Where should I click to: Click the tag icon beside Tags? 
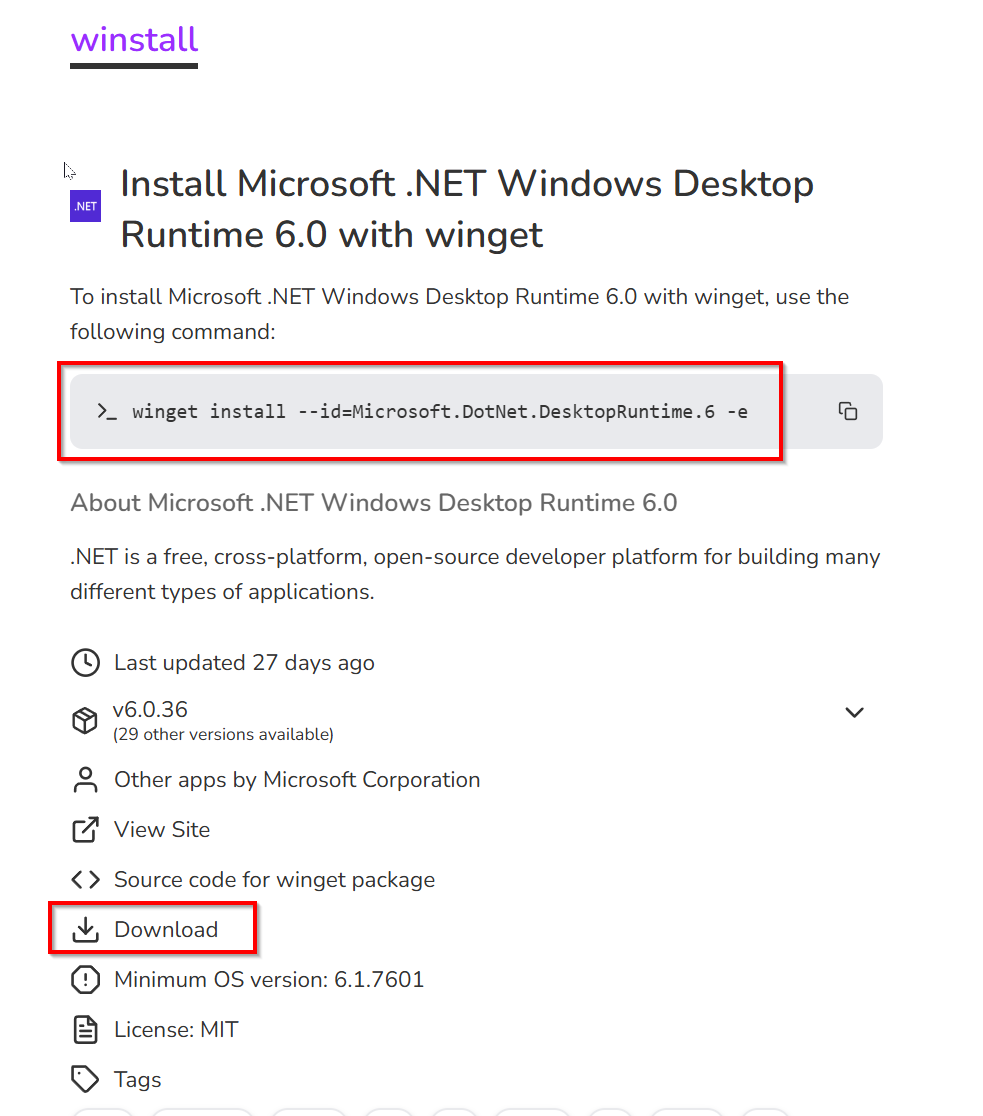point(85,1080)
